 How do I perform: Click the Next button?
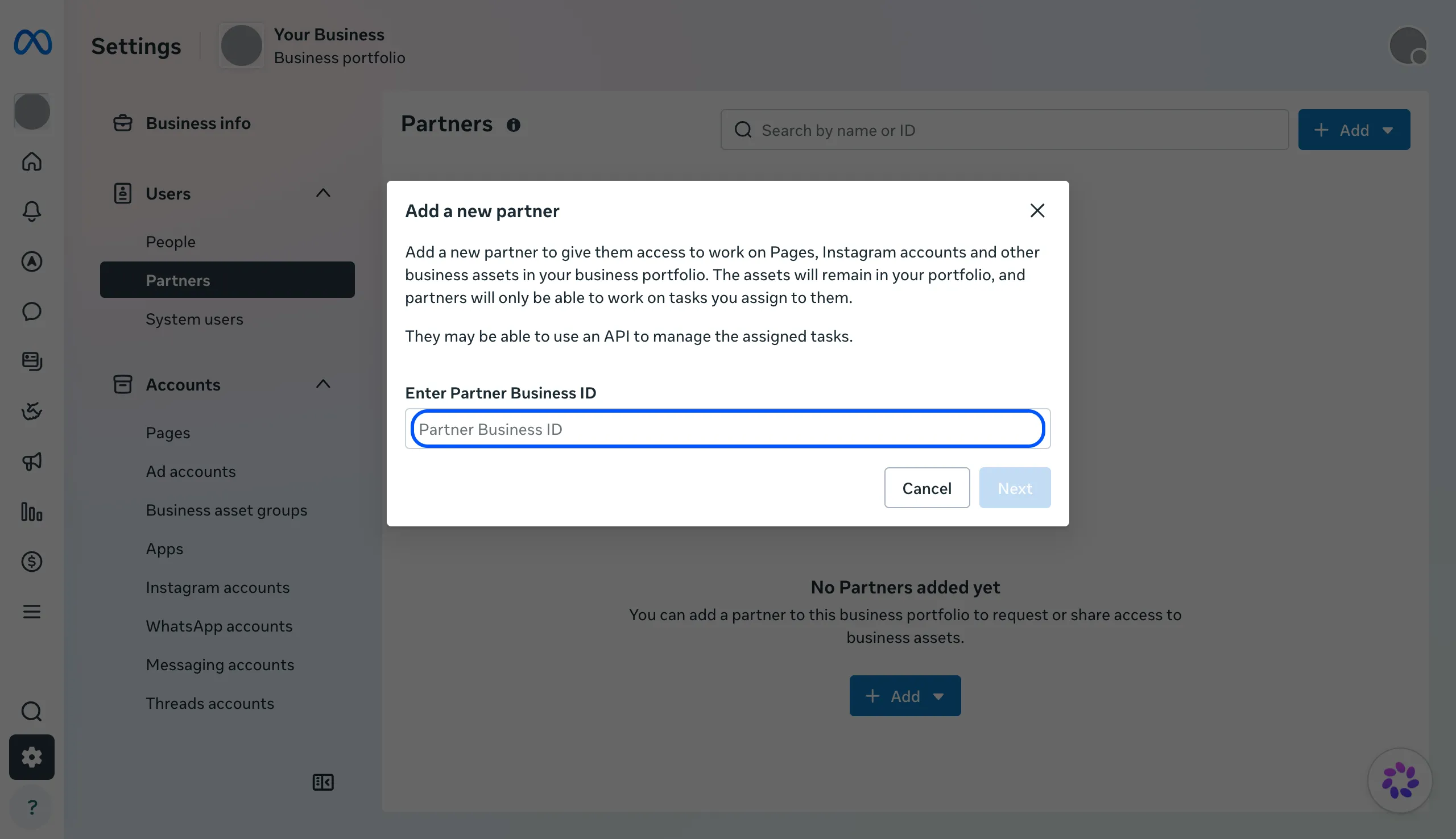point(1015,488)
